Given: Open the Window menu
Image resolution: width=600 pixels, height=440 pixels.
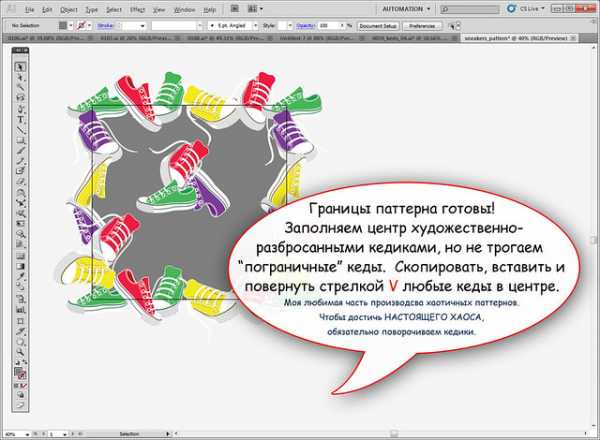Looking at the screenshot, I should tap(184, 8).
